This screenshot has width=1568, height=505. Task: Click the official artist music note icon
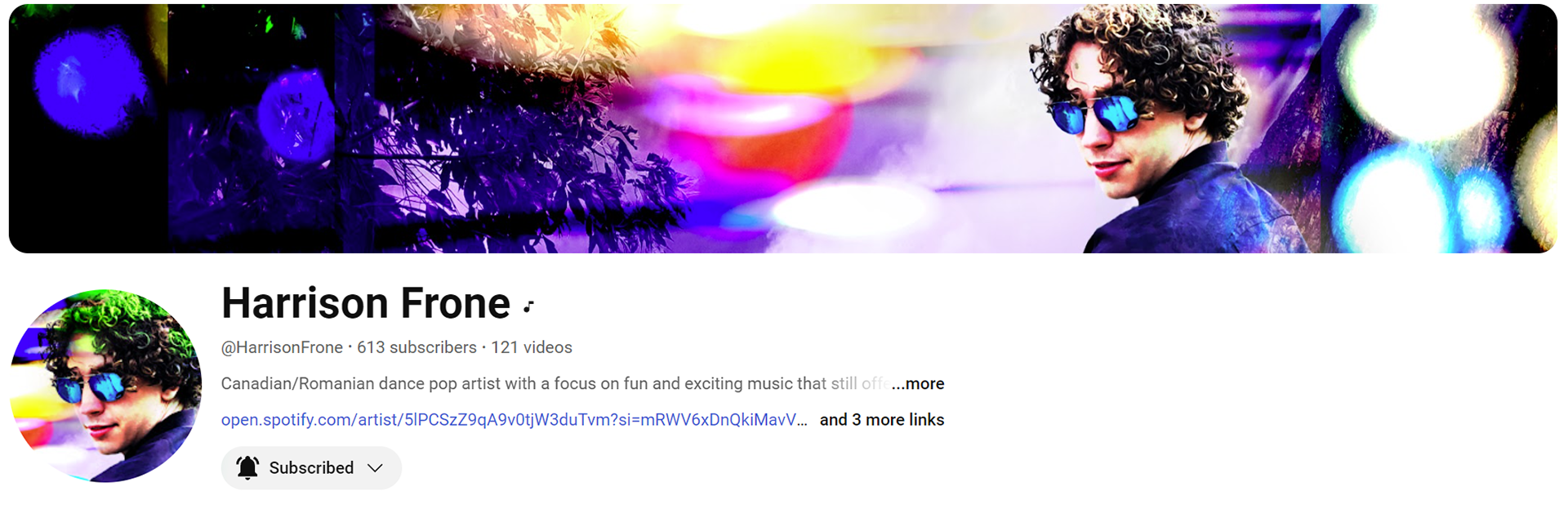[x=529, y=306]
